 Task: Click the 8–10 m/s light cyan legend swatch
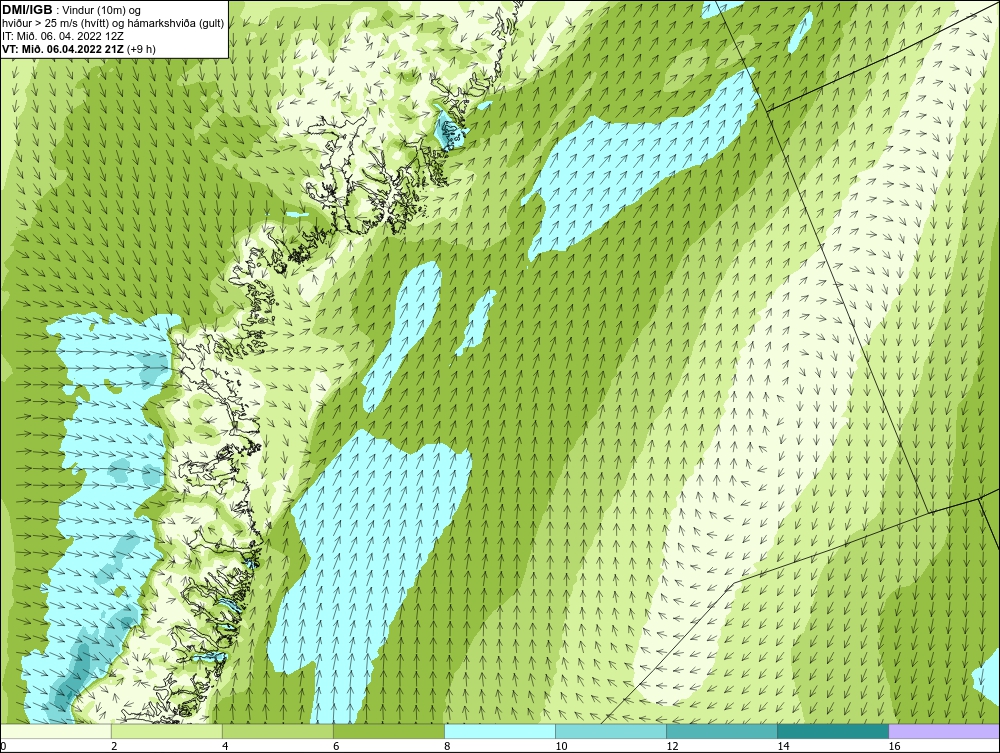click(x=500, y=731)
